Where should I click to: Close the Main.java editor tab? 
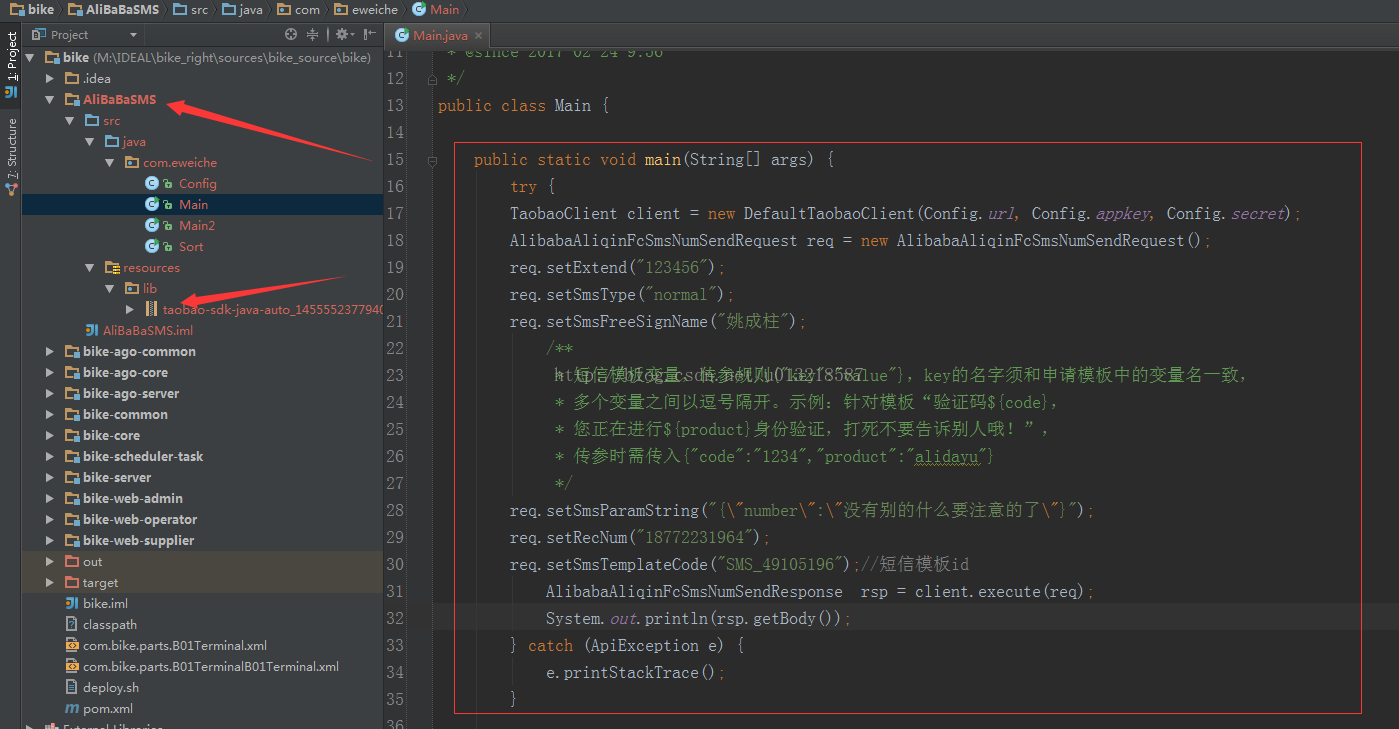pos(478,36)
